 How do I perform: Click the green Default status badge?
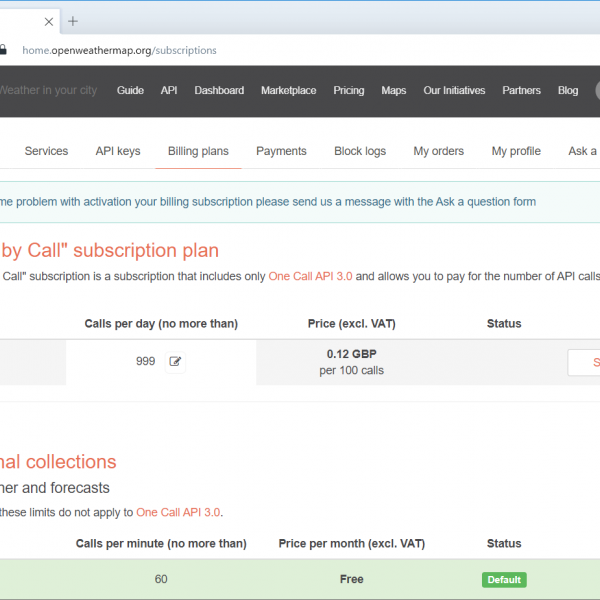504,580
